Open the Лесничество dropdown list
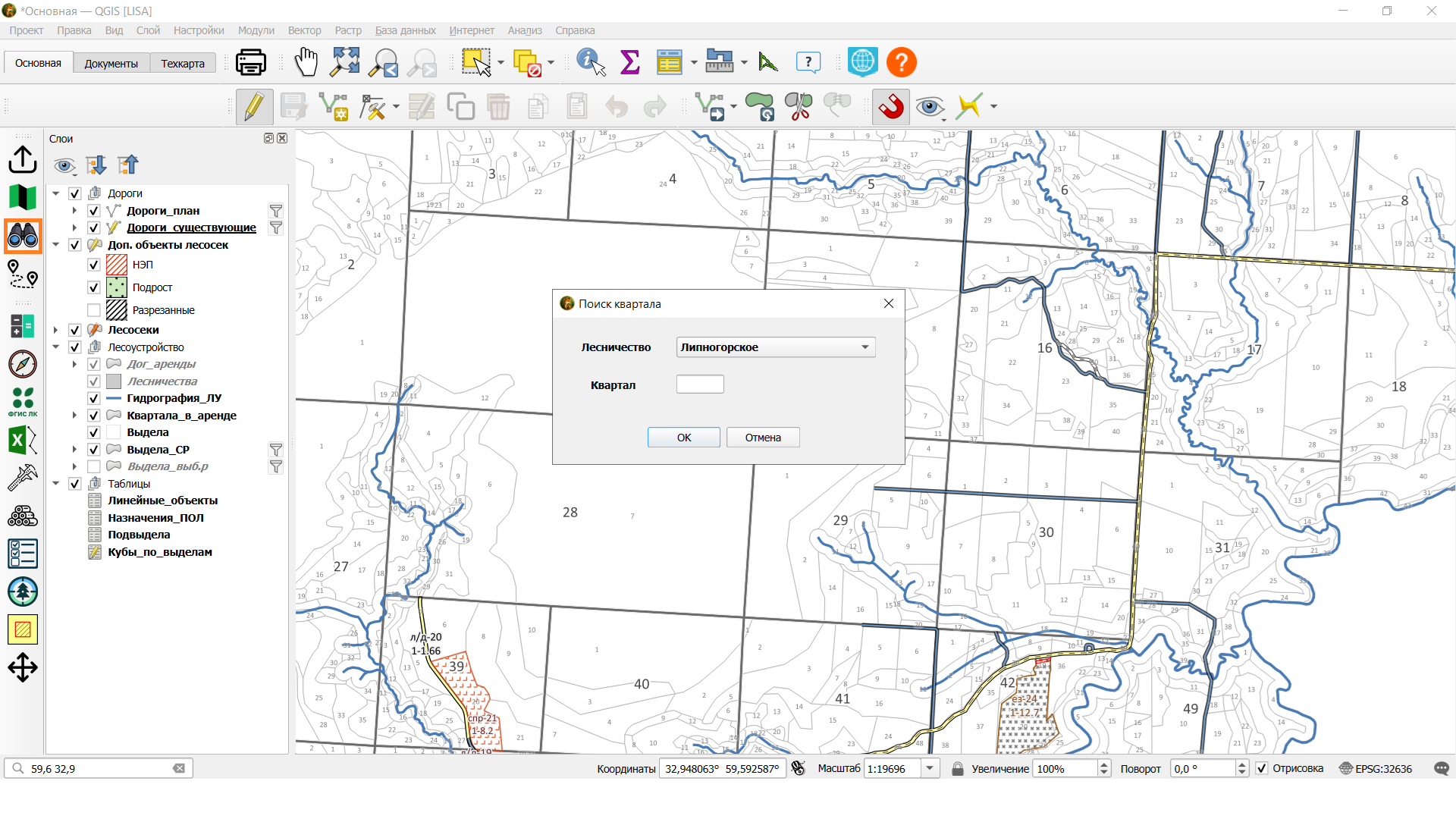The width and height of the screenshot is (1456, 819). point(776,347)
